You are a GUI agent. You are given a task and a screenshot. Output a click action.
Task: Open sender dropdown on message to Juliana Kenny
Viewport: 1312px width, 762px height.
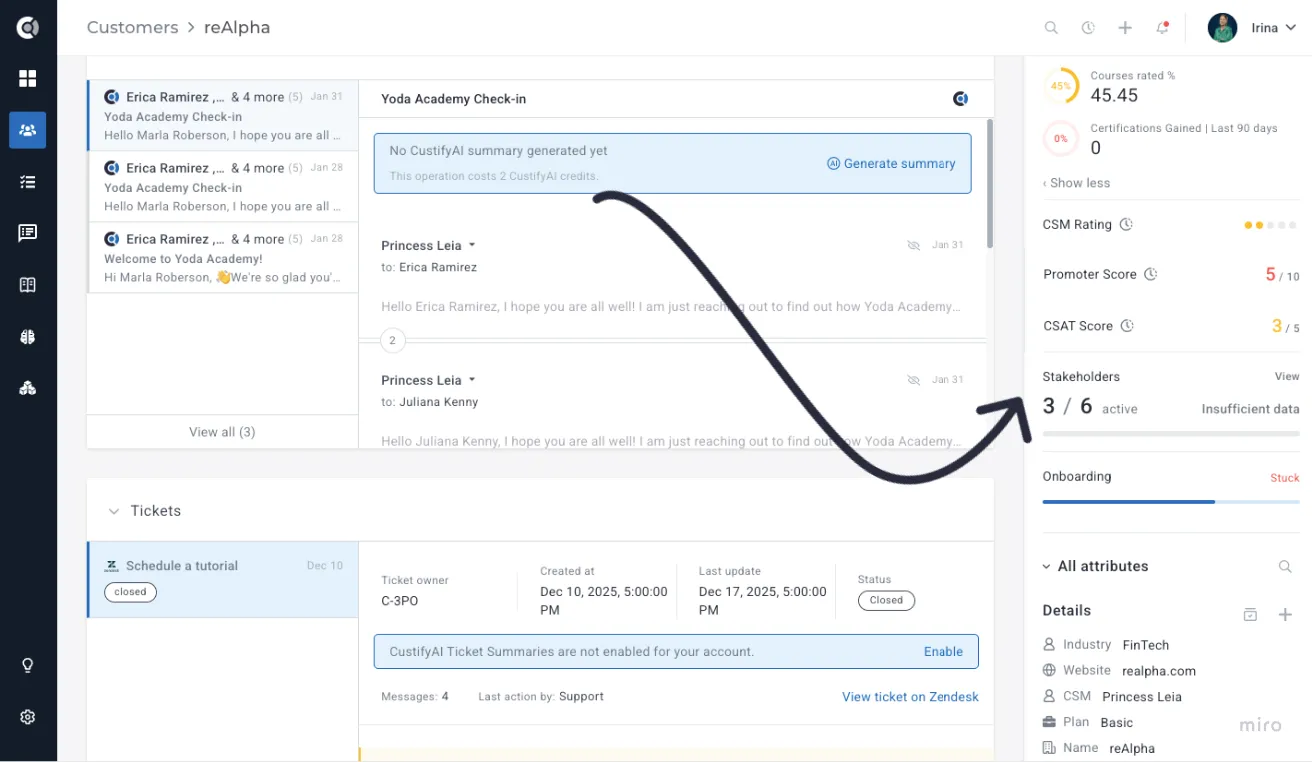click(472, 380)
